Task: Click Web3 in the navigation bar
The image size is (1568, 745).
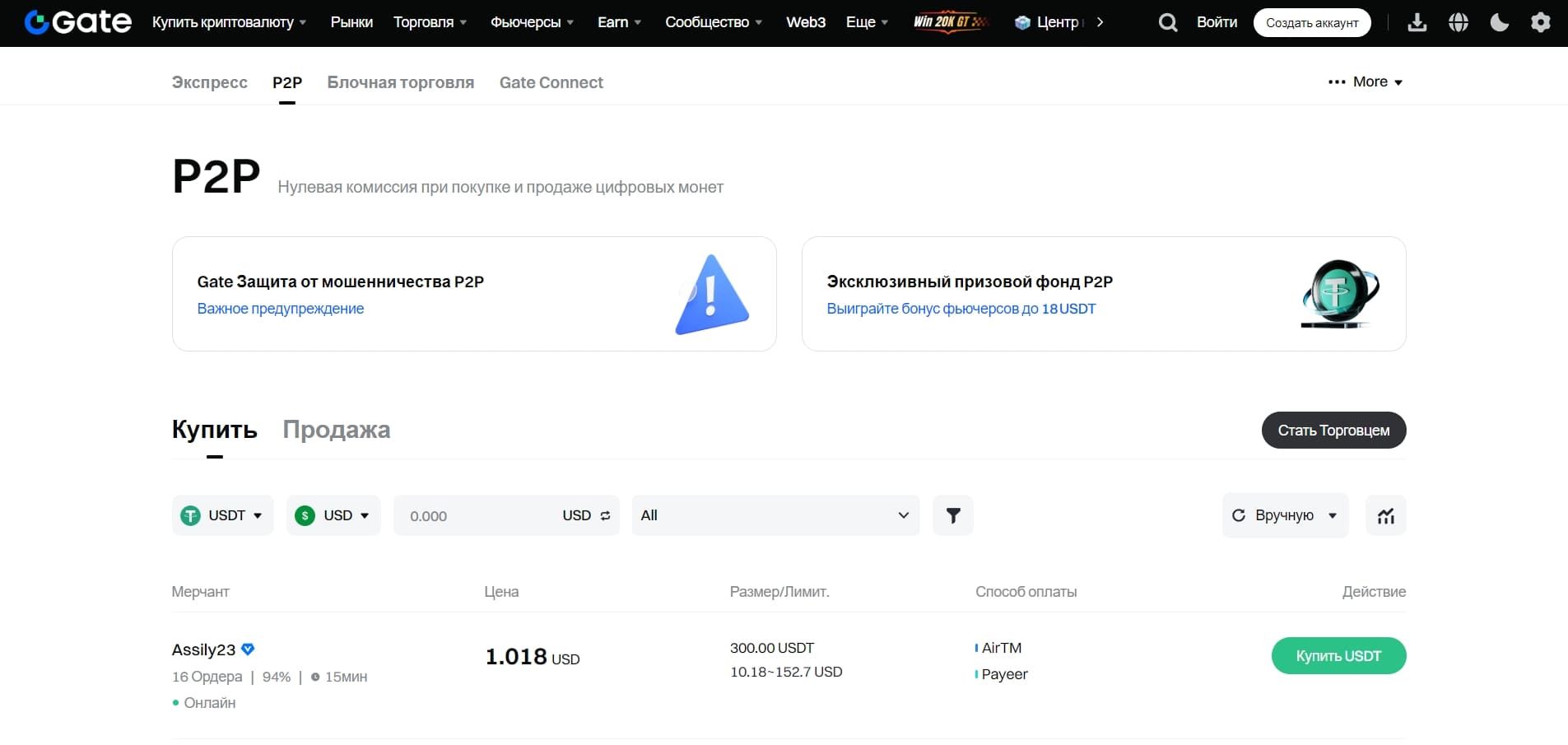Action: [x=806, y=22]
